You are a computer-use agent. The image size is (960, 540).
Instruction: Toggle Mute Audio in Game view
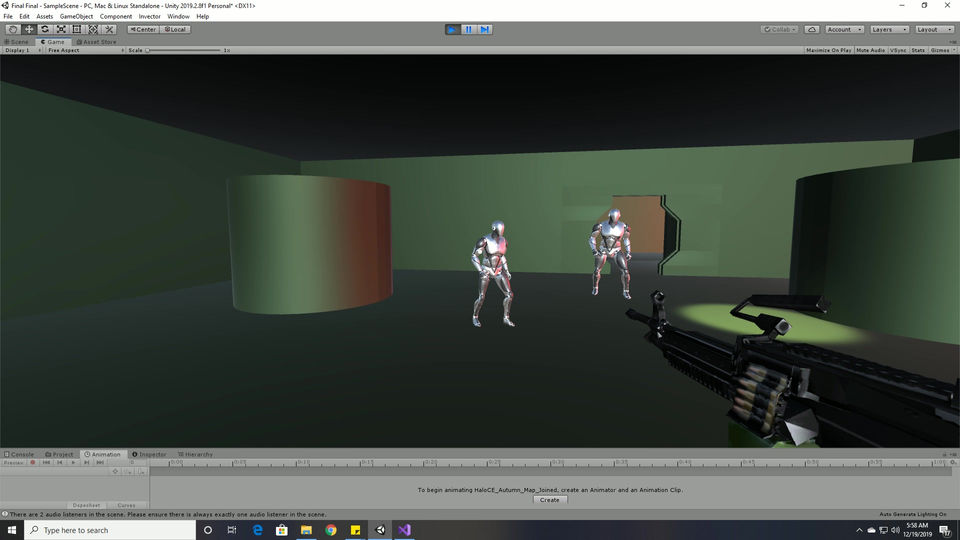pos(870,50)
